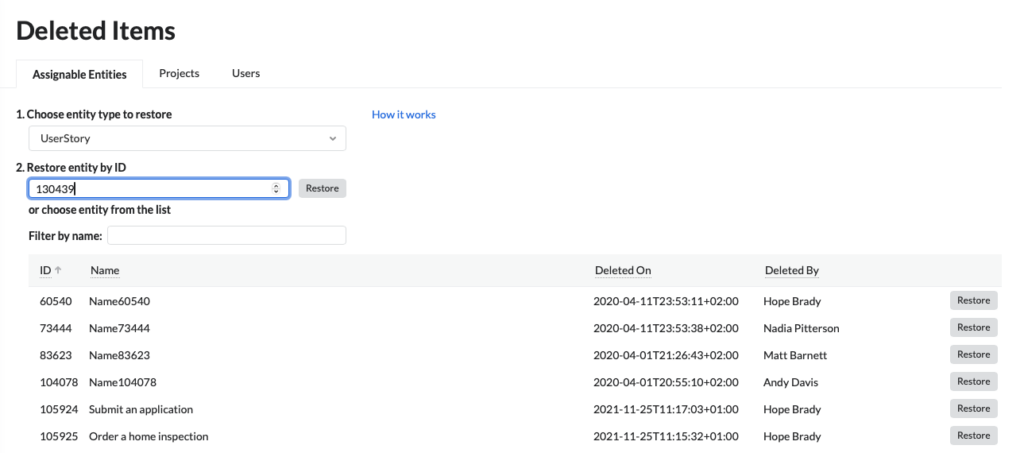Viewport: 1024px width, 453px height.
Task: Switch to the Users tab
Action: point(246,73)
